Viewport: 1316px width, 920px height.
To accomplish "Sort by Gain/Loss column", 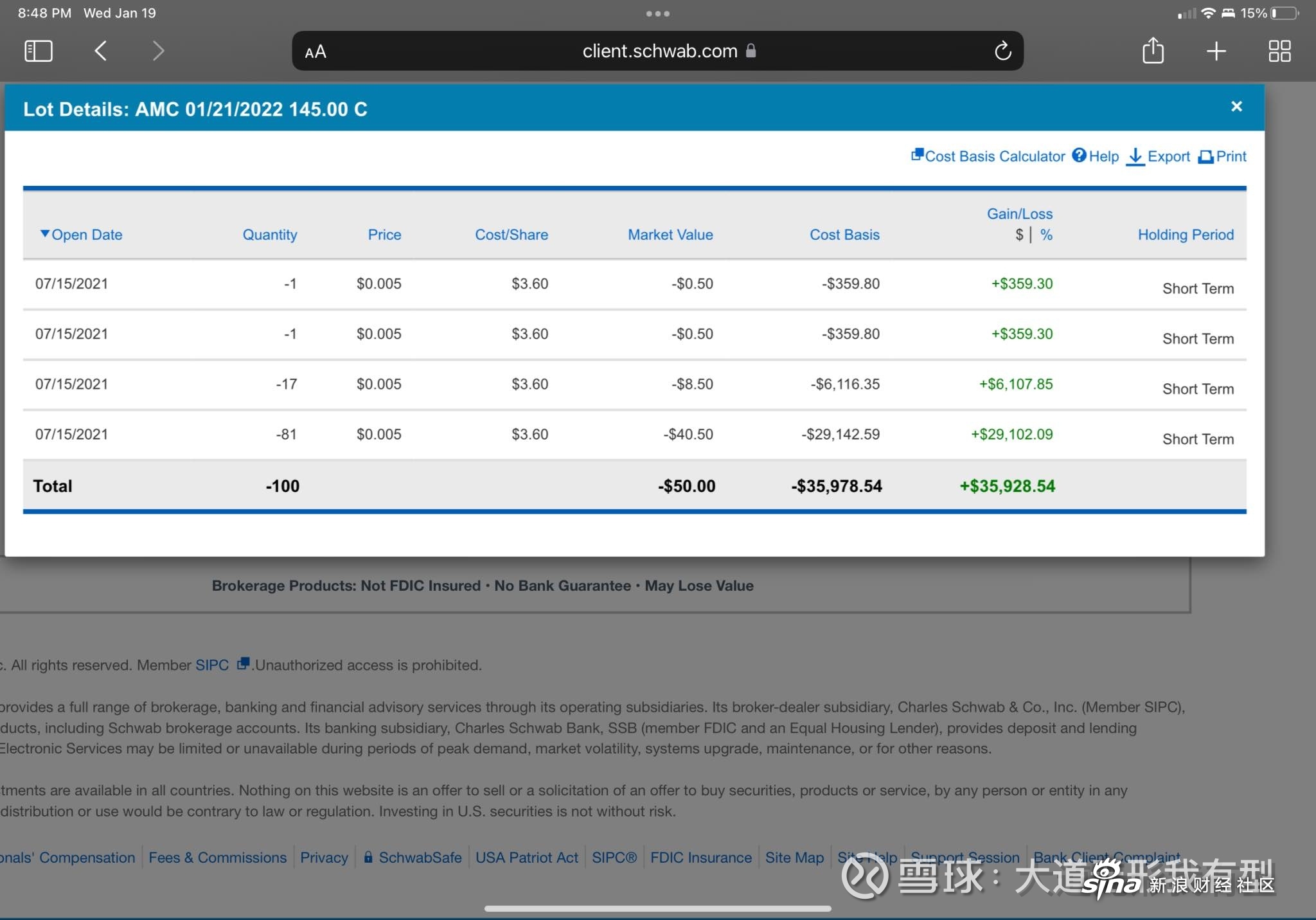I will point(1020,213).
